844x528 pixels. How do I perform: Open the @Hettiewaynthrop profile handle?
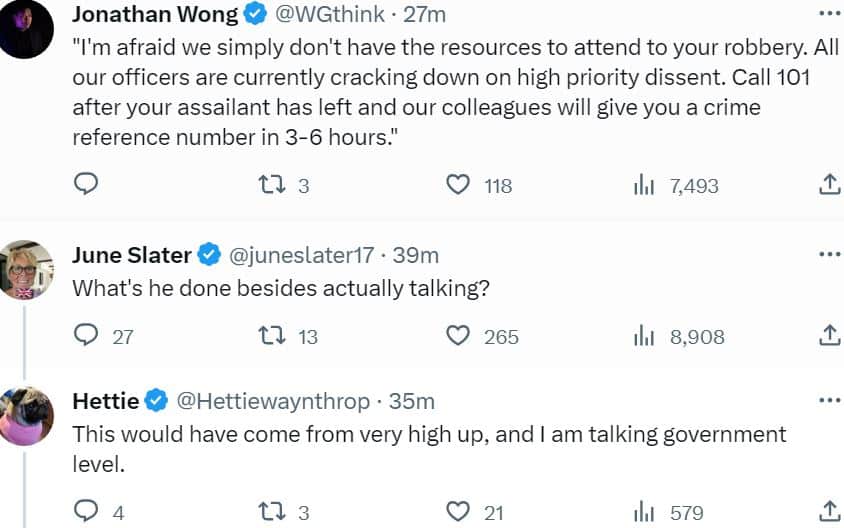273,402
